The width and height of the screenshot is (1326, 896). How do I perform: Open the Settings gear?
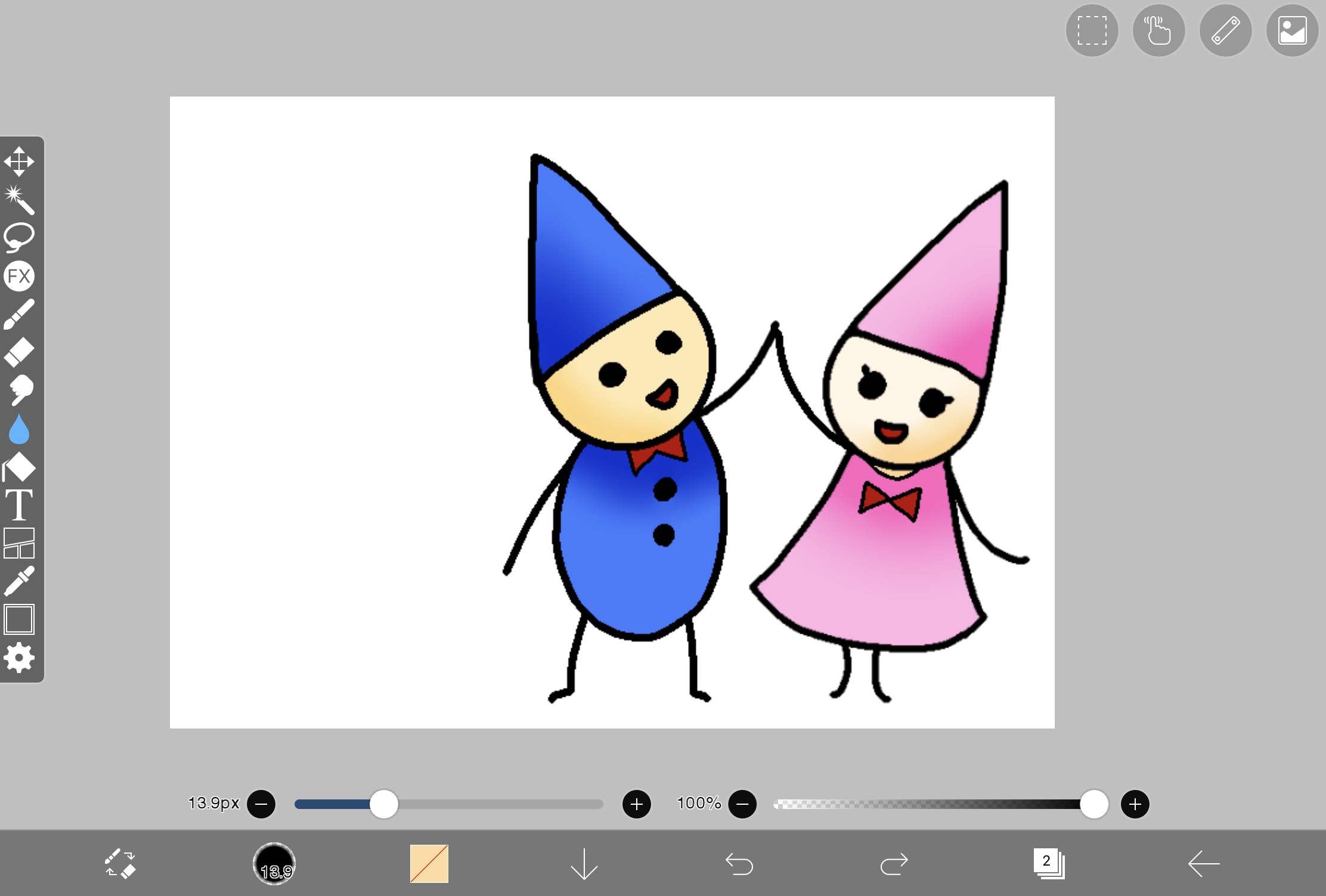(19, 658)
